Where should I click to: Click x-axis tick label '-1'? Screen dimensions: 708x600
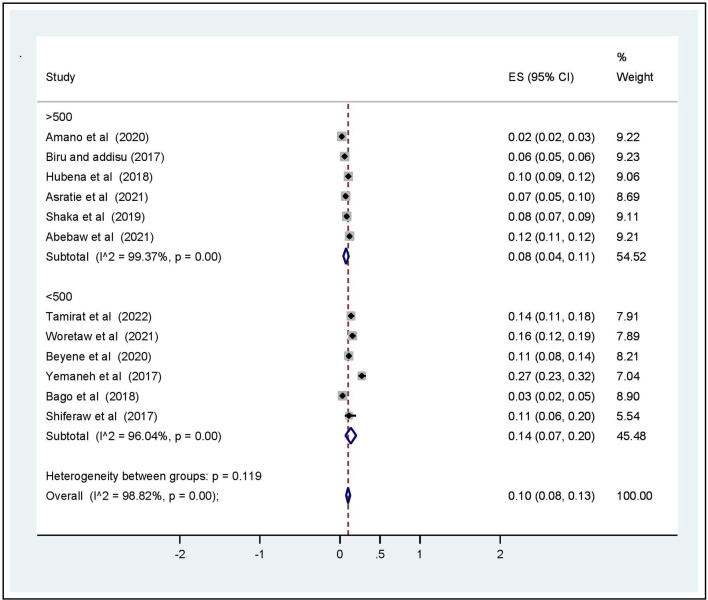pyautogui.click(x=260, y=554)
